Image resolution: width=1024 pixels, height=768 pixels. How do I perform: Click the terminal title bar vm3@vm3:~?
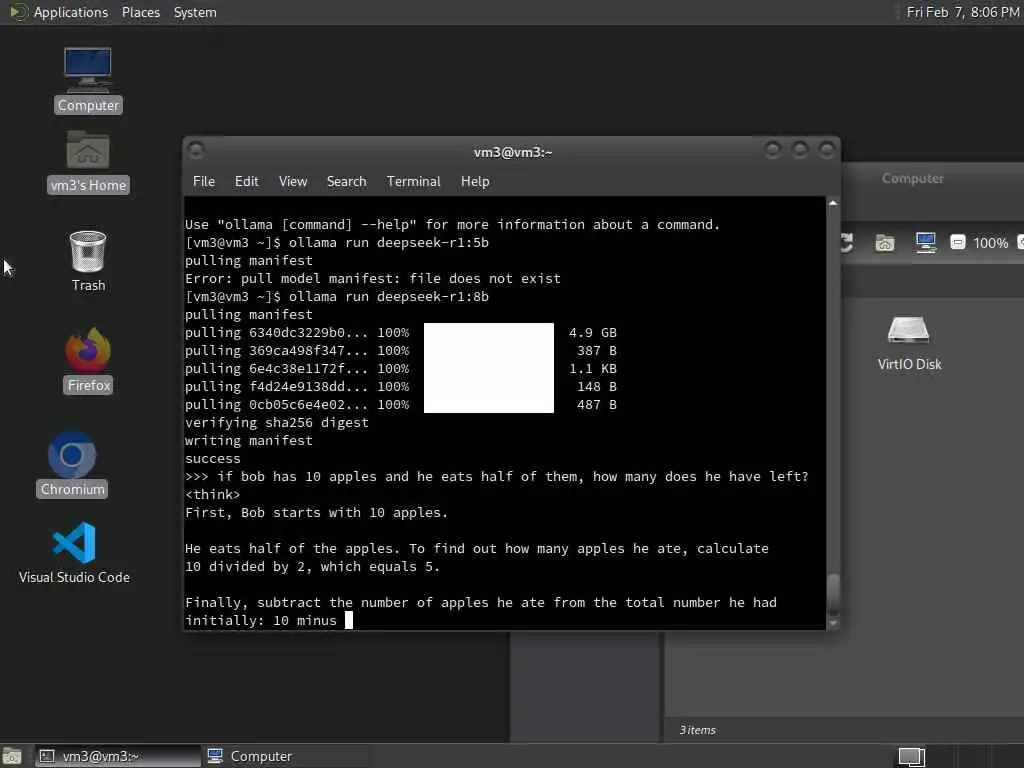pos(513,152)
